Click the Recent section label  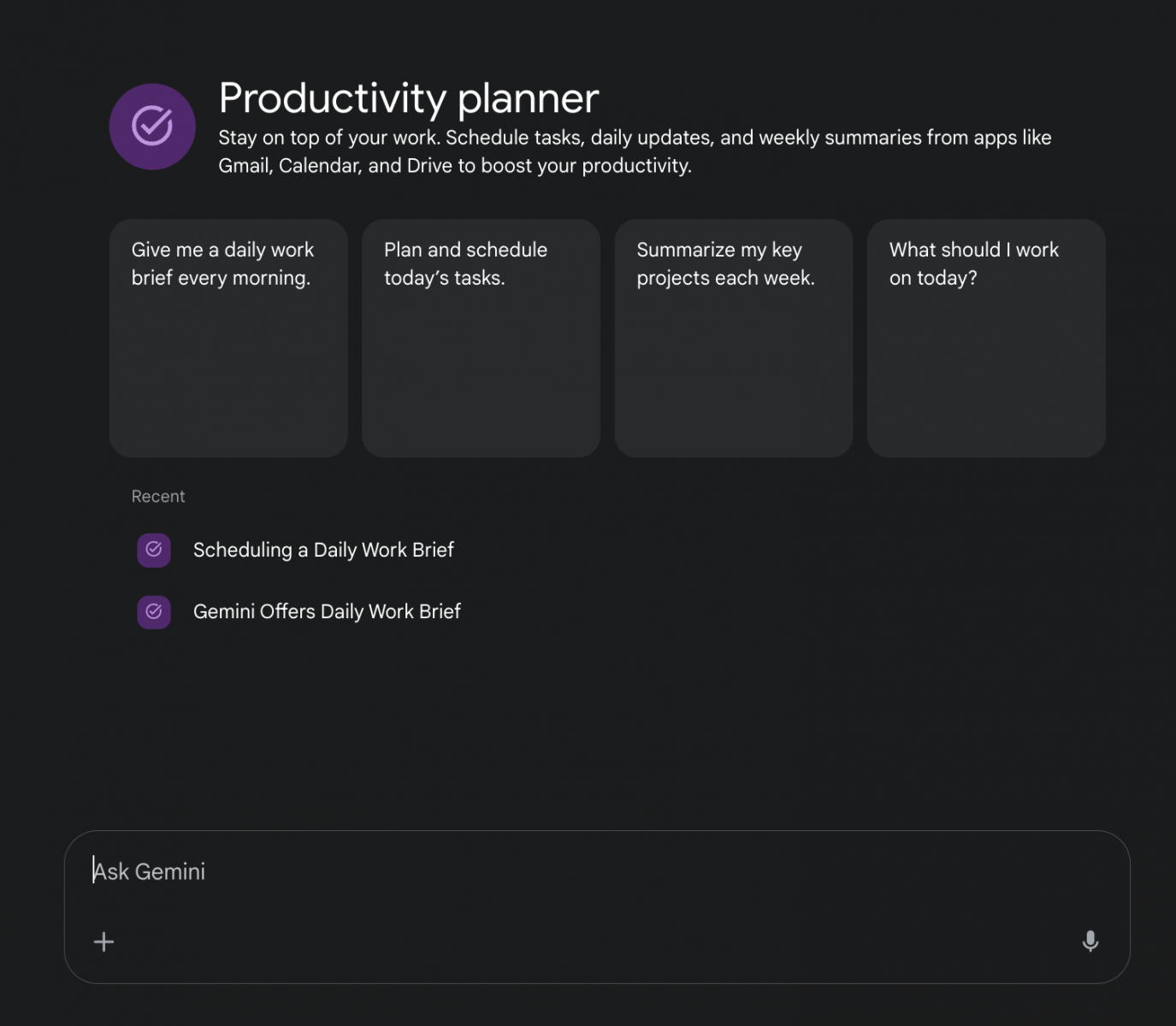click(158, 497)
